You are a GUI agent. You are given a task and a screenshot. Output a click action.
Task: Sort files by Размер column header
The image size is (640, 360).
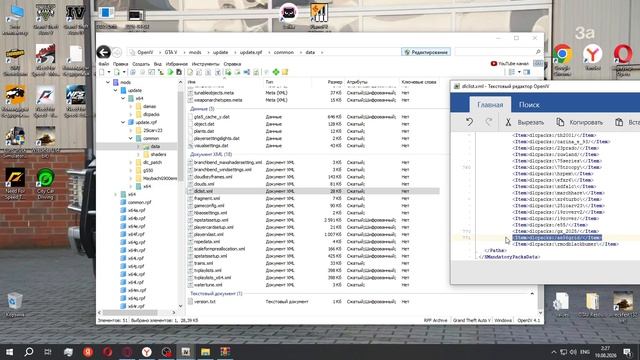(x=335, y=82)
